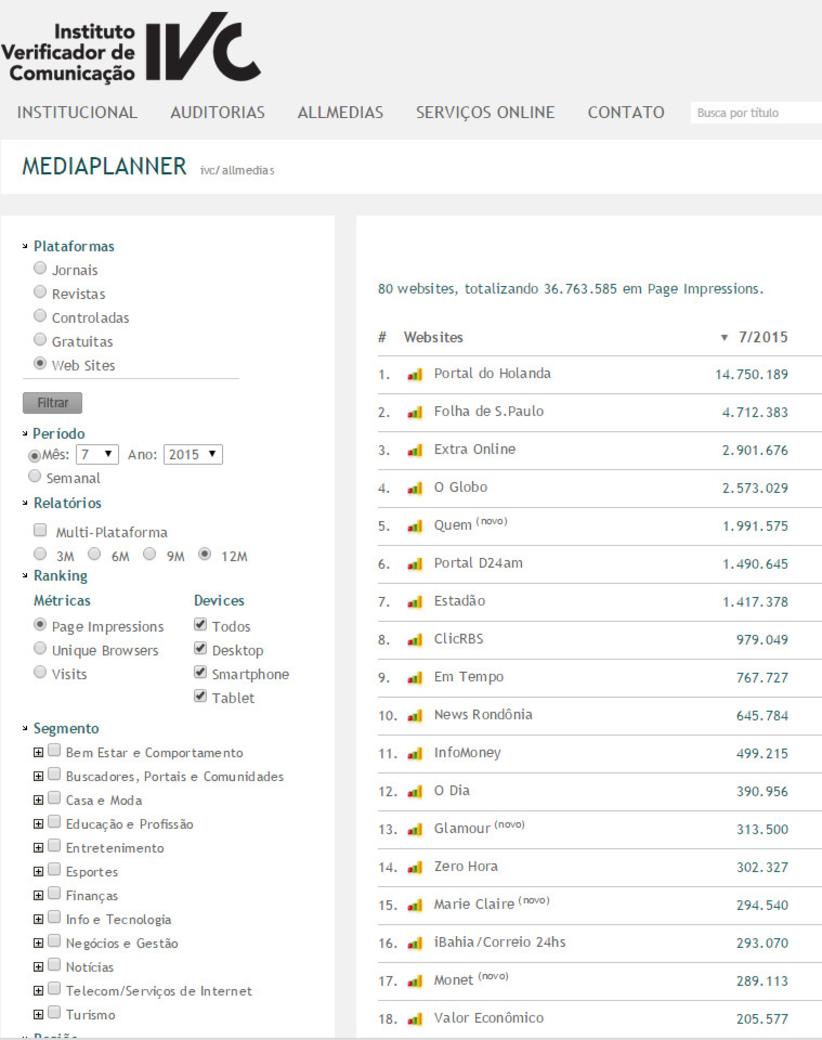
Task: Open the Mês dropdown
Action: 97,454
